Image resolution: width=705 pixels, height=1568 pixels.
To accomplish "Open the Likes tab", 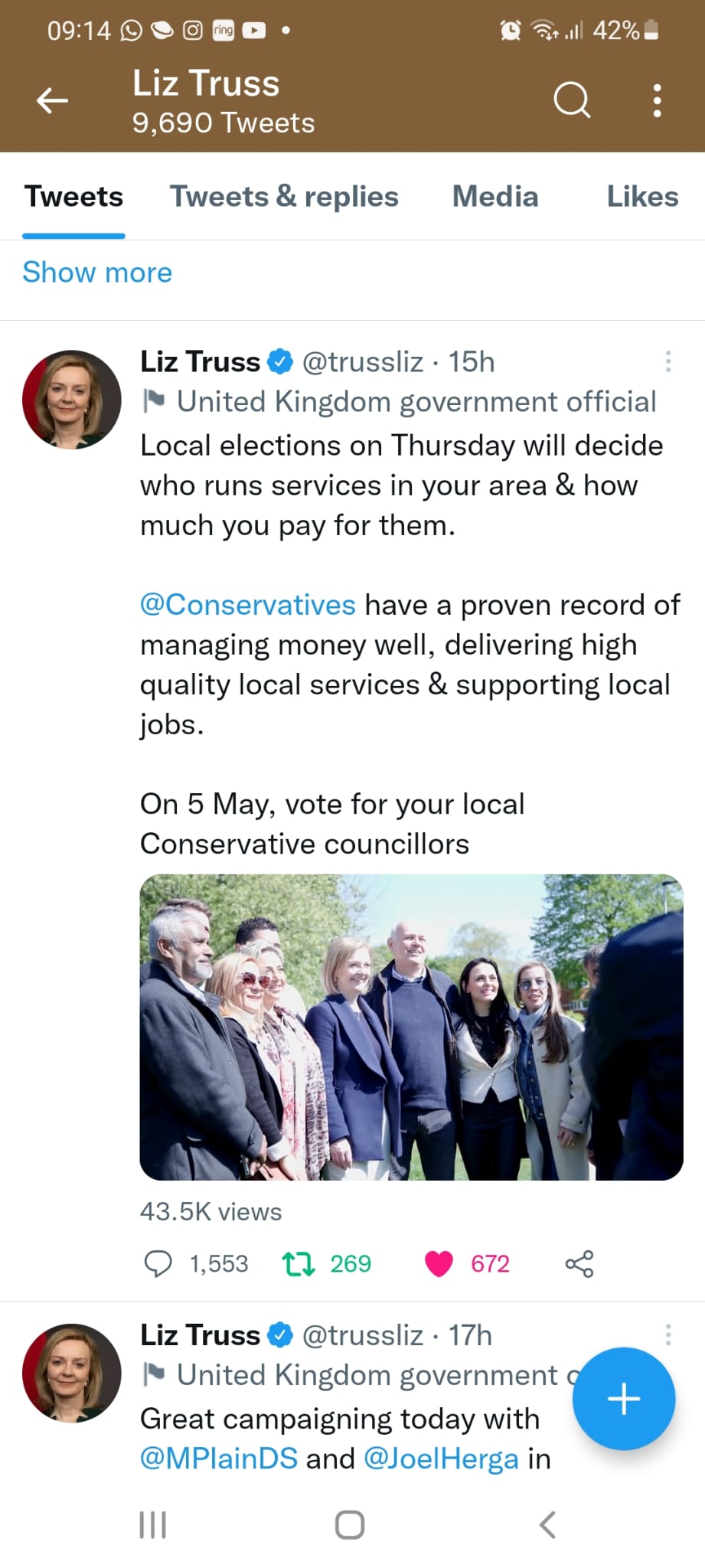I will (x=641, y=197).
